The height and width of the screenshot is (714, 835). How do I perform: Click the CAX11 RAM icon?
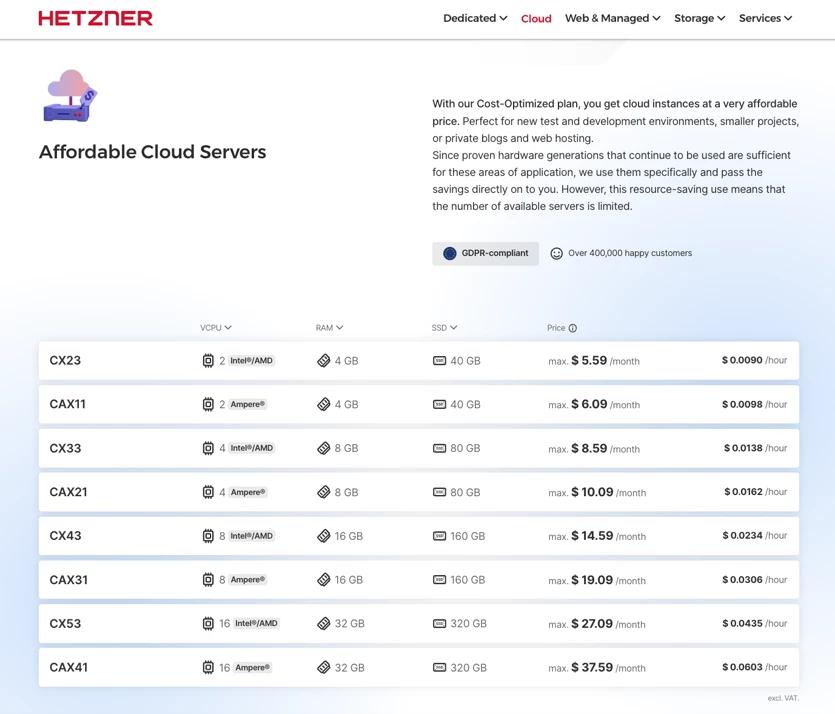(324, 404)
